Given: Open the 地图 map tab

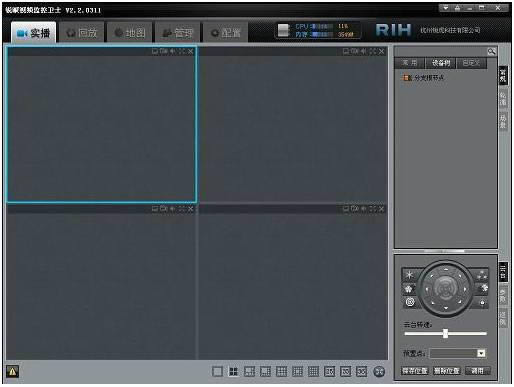Looking at the screenshot, I should tap(130, 32).
